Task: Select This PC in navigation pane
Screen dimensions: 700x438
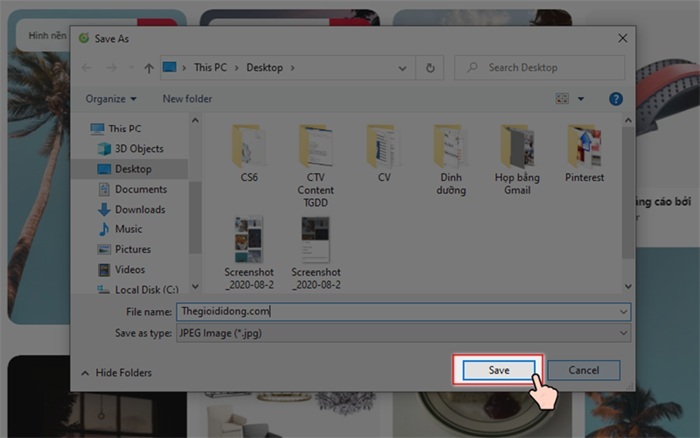Action: (x=116, y=129)
